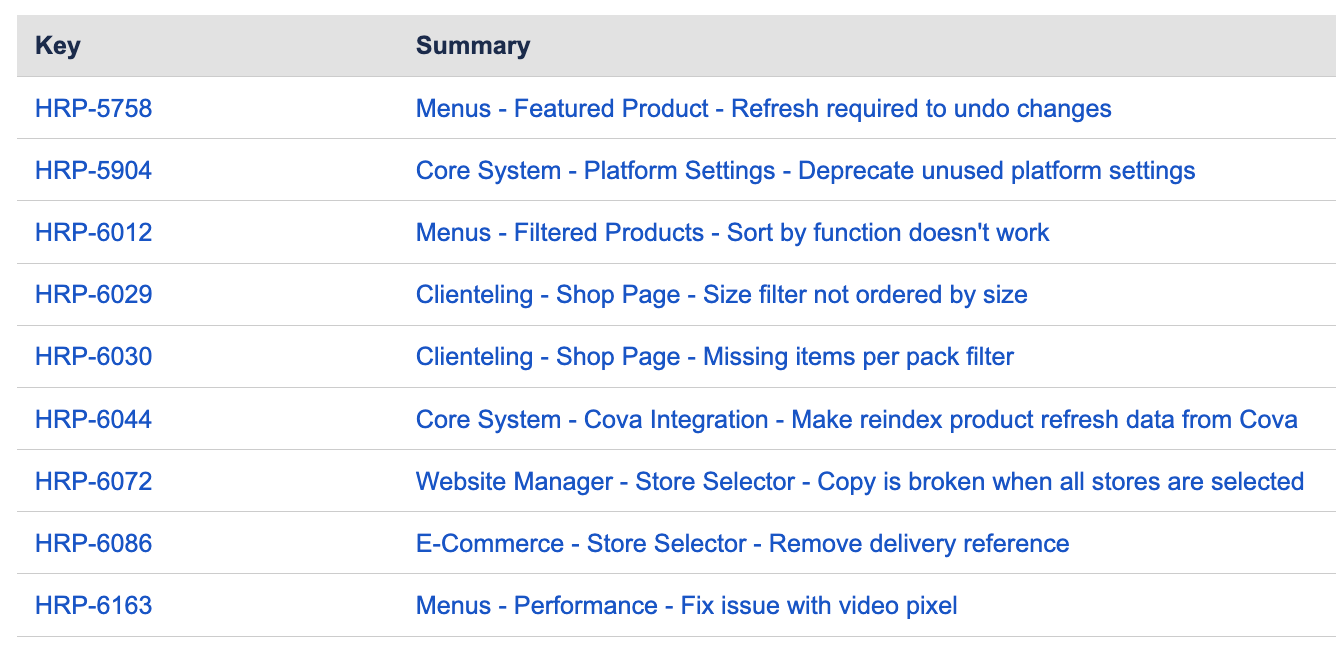This screenshot has height=668, width=1336.
Task: Open issue key HRP-6029
Action: pyautogui.click(x=93, y=295)
